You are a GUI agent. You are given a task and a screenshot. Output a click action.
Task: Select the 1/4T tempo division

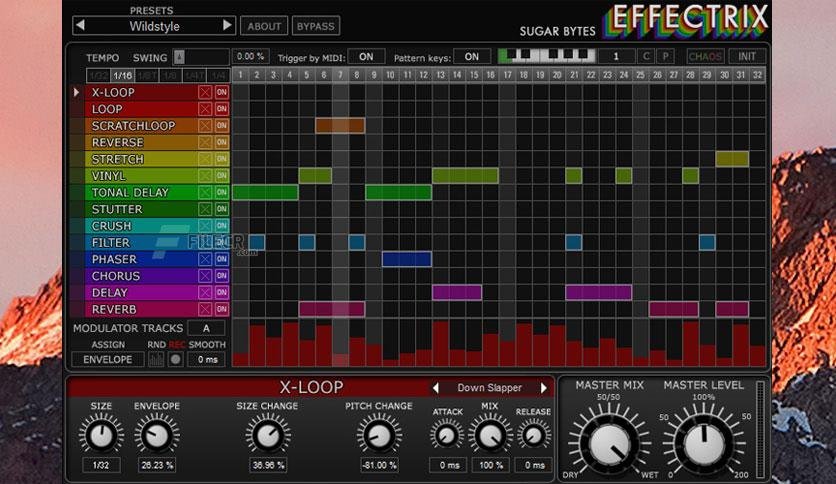[x=194, y=76]
